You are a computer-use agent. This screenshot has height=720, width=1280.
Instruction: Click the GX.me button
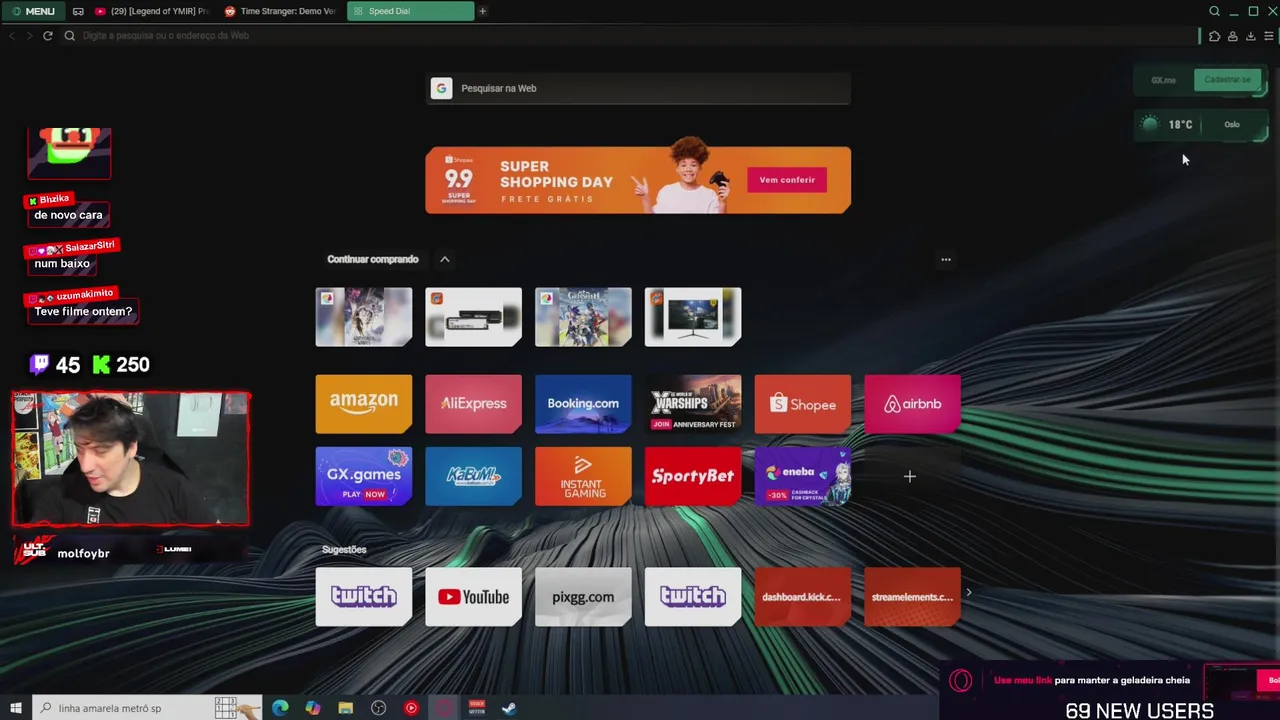1163,80
